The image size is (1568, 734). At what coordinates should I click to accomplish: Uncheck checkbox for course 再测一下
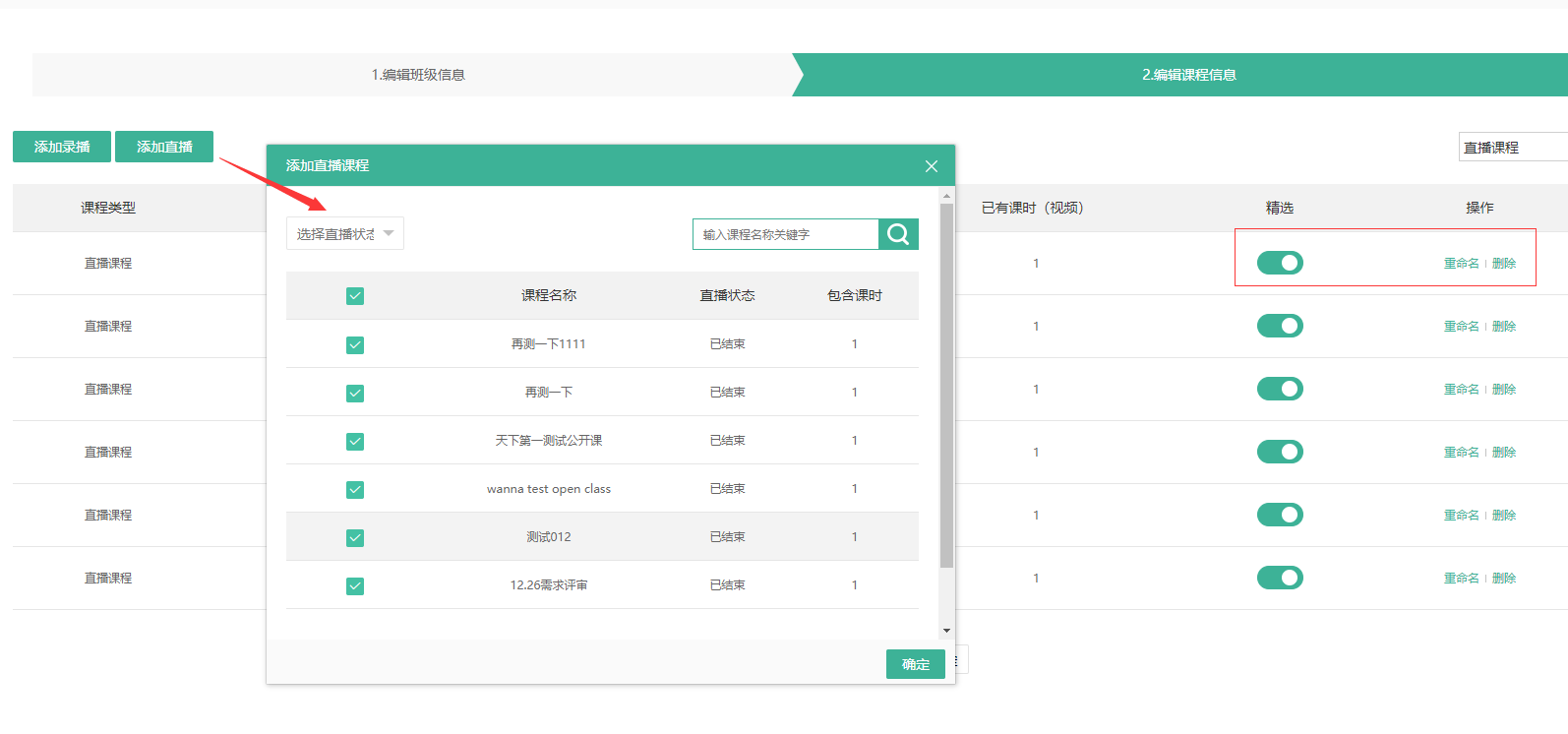(355, 394)
